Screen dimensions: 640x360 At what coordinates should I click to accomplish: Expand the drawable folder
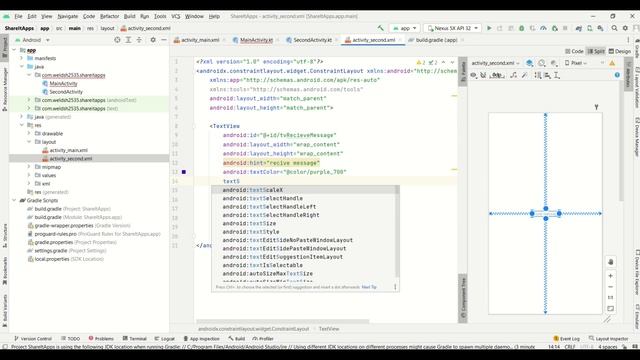pos(29,133)
